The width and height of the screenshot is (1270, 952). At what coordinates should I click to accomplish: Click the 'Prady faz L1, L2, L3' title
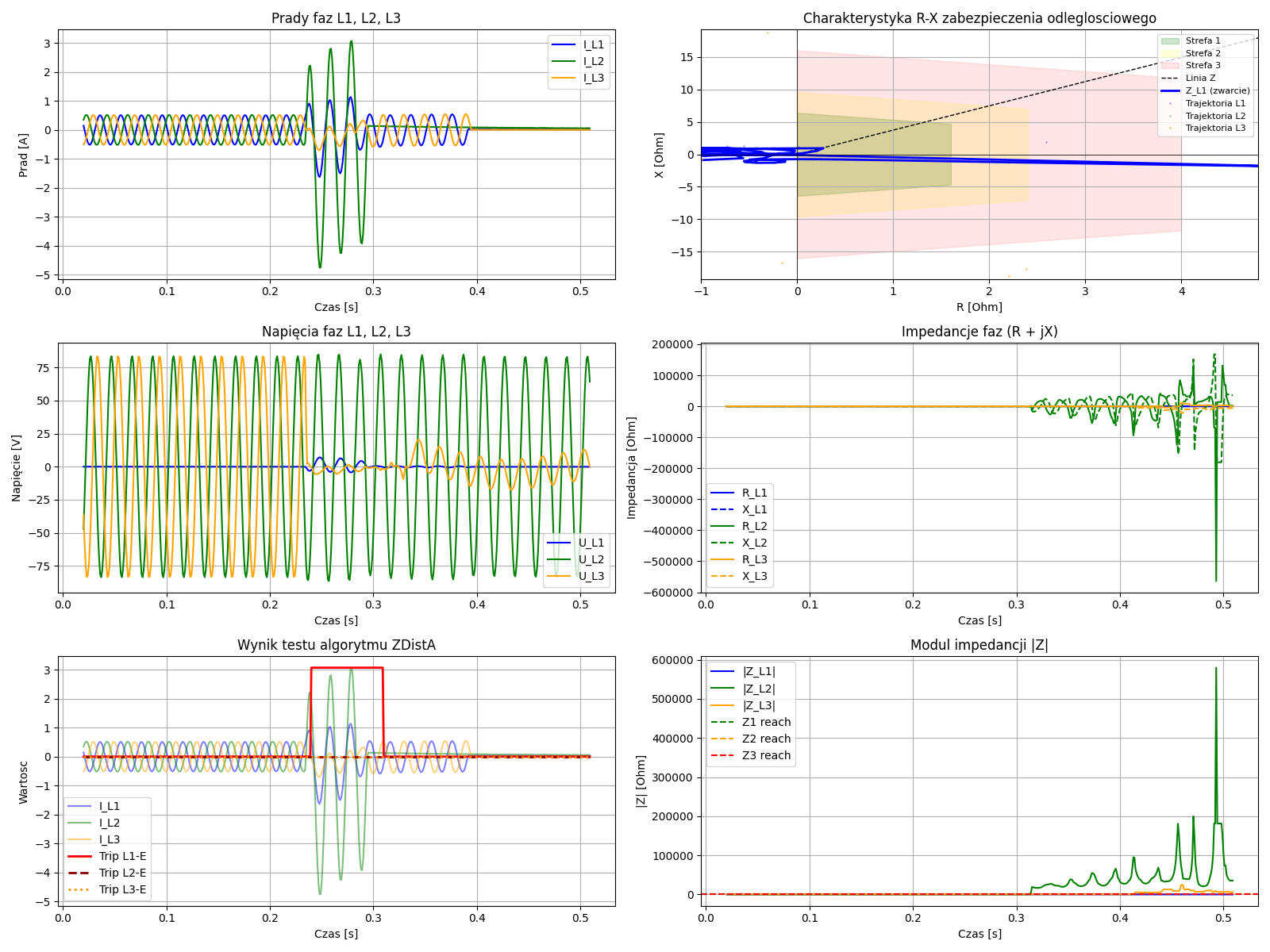pyautogui.click(x=336, y=18)
